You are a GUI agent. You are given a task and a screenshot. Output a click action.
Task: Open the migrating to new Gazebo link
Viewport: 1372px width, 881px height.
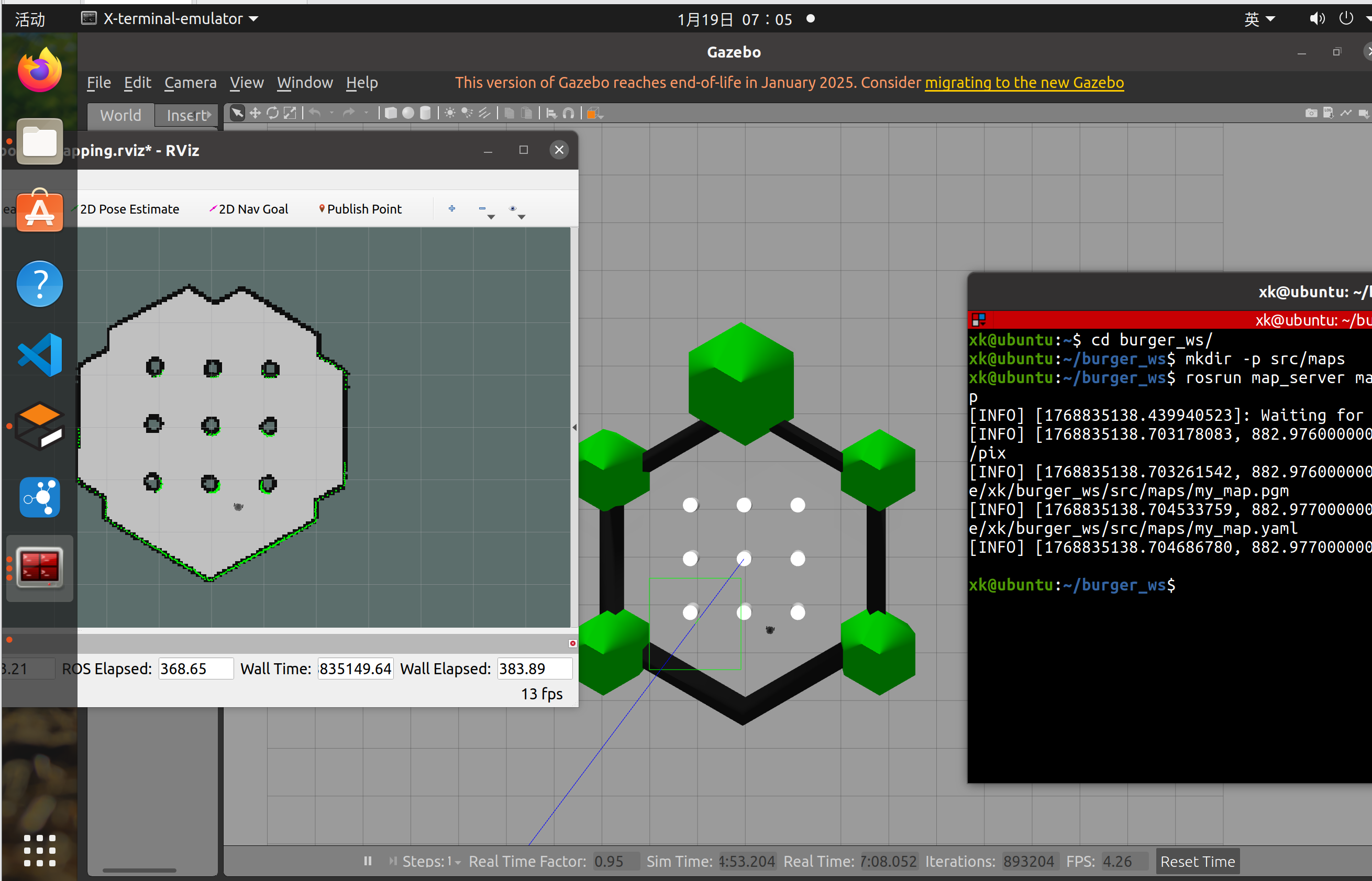click(x=1024, y=82)
